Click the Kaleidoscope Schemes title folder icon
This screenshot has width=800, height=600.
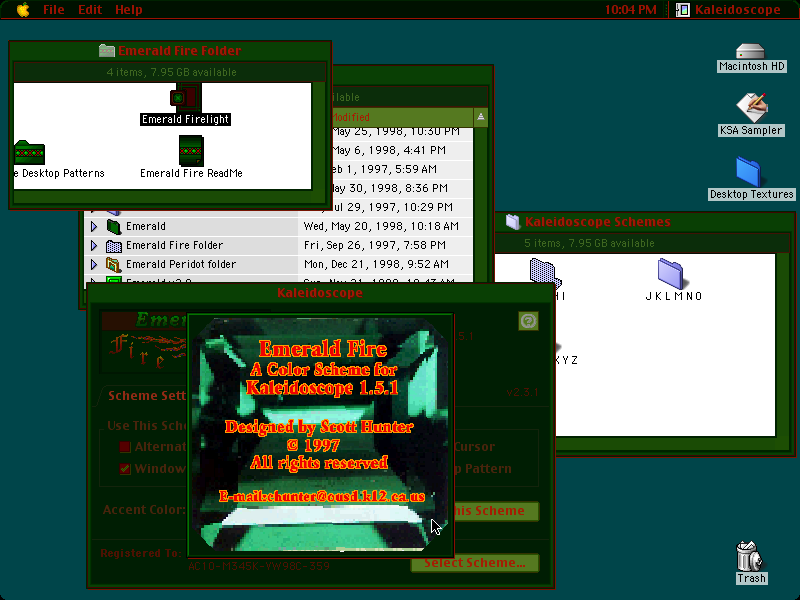[x=512, y=221]
